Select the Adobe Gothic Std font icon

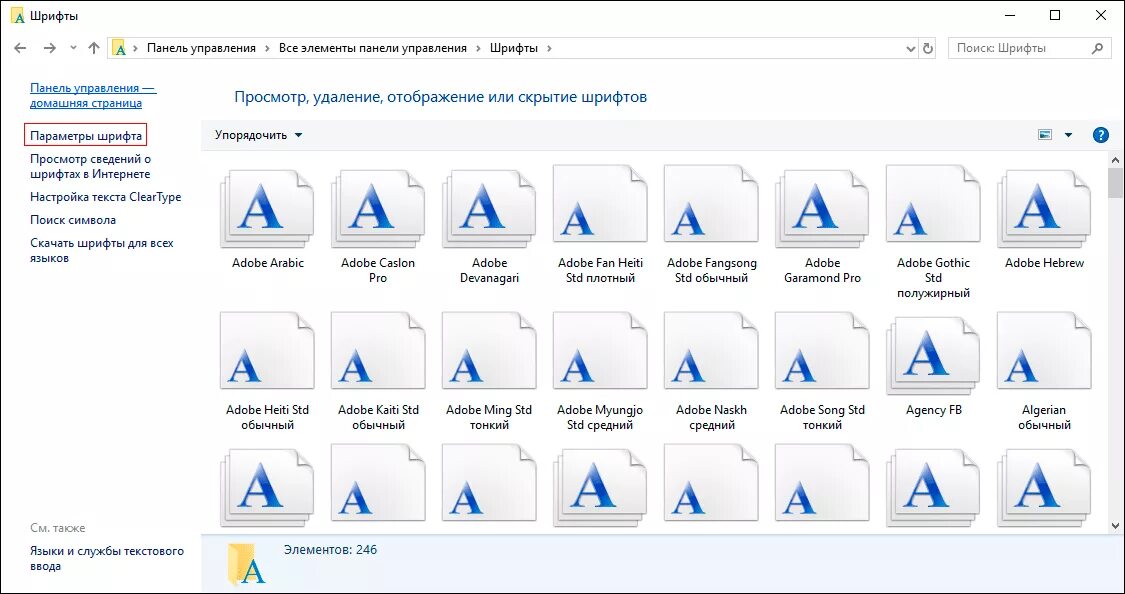(x=933, y=205)
